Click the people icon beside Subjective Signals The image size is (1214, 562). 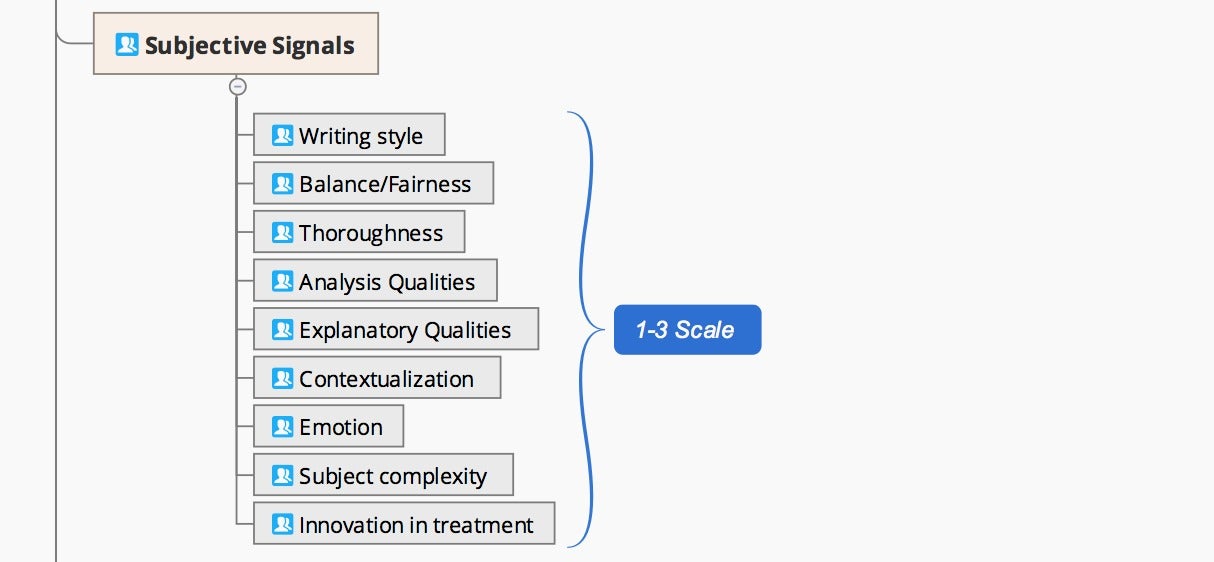[127, 45]
